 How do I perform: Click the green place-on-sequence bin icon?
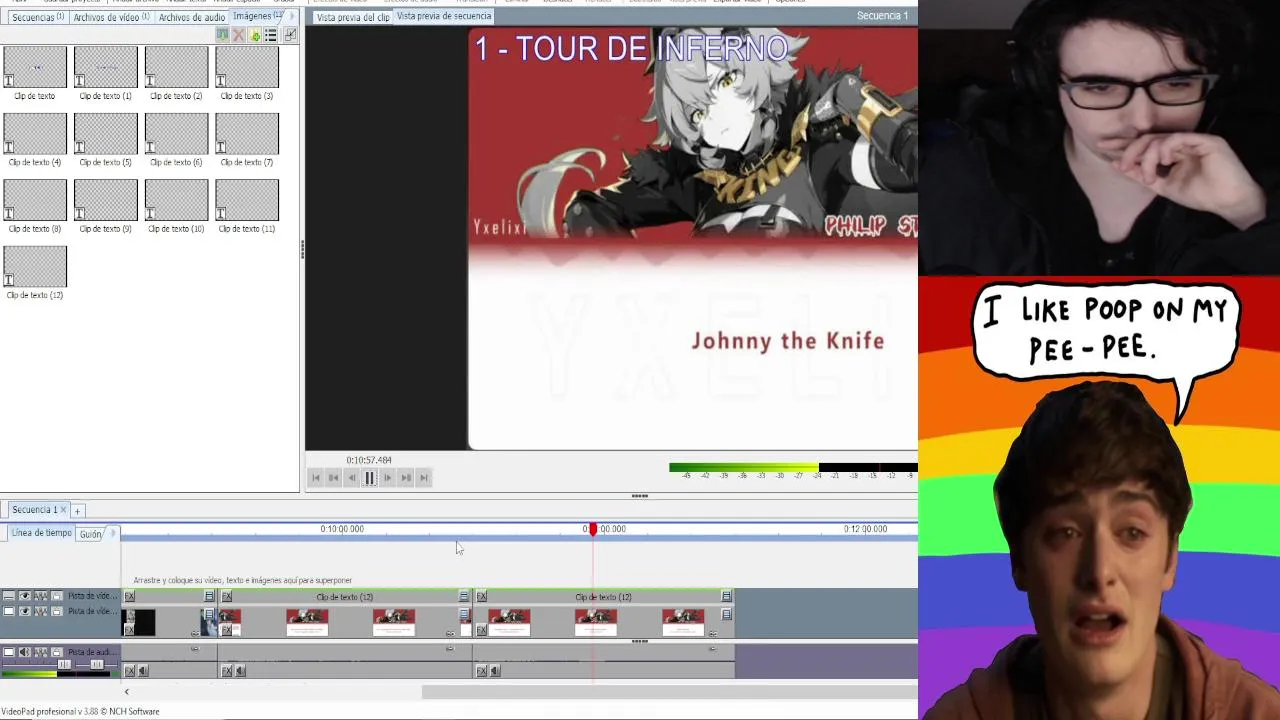coord(222,35)
